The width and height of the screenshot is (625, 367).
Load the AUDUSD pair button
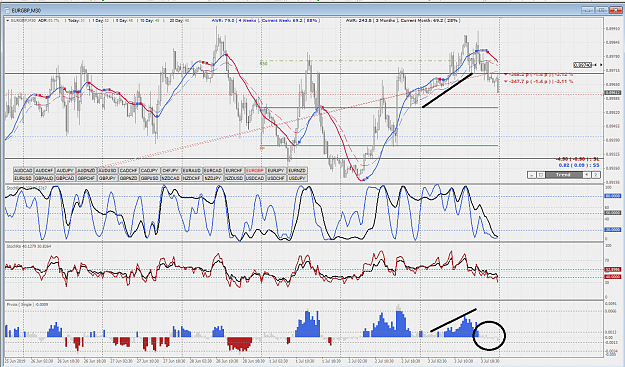tap(108, 171)
